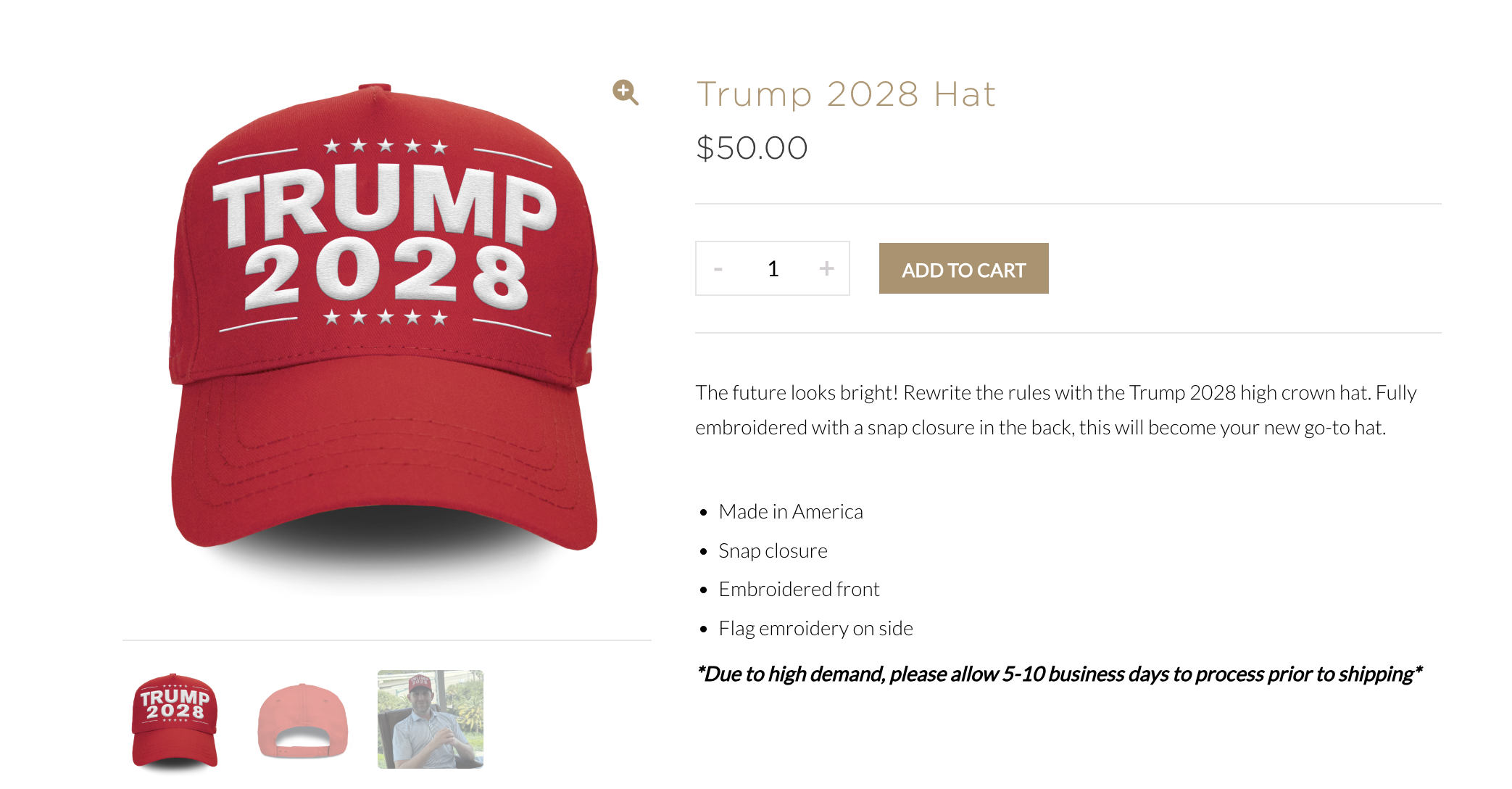
Task: Click the $50.00 price label
Action: [752, 148]
